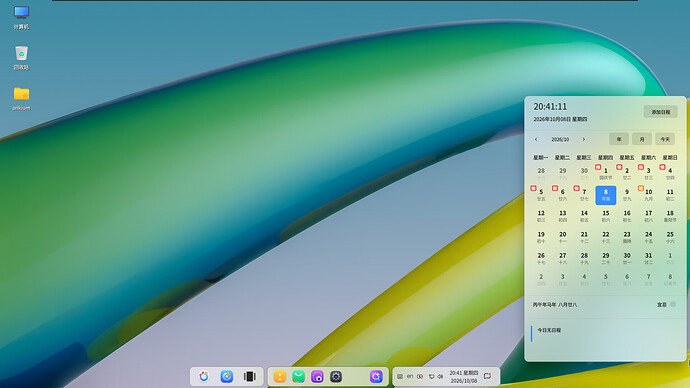
Task: Launch the blue browser from the taskbar
Action: pos(227,376)
